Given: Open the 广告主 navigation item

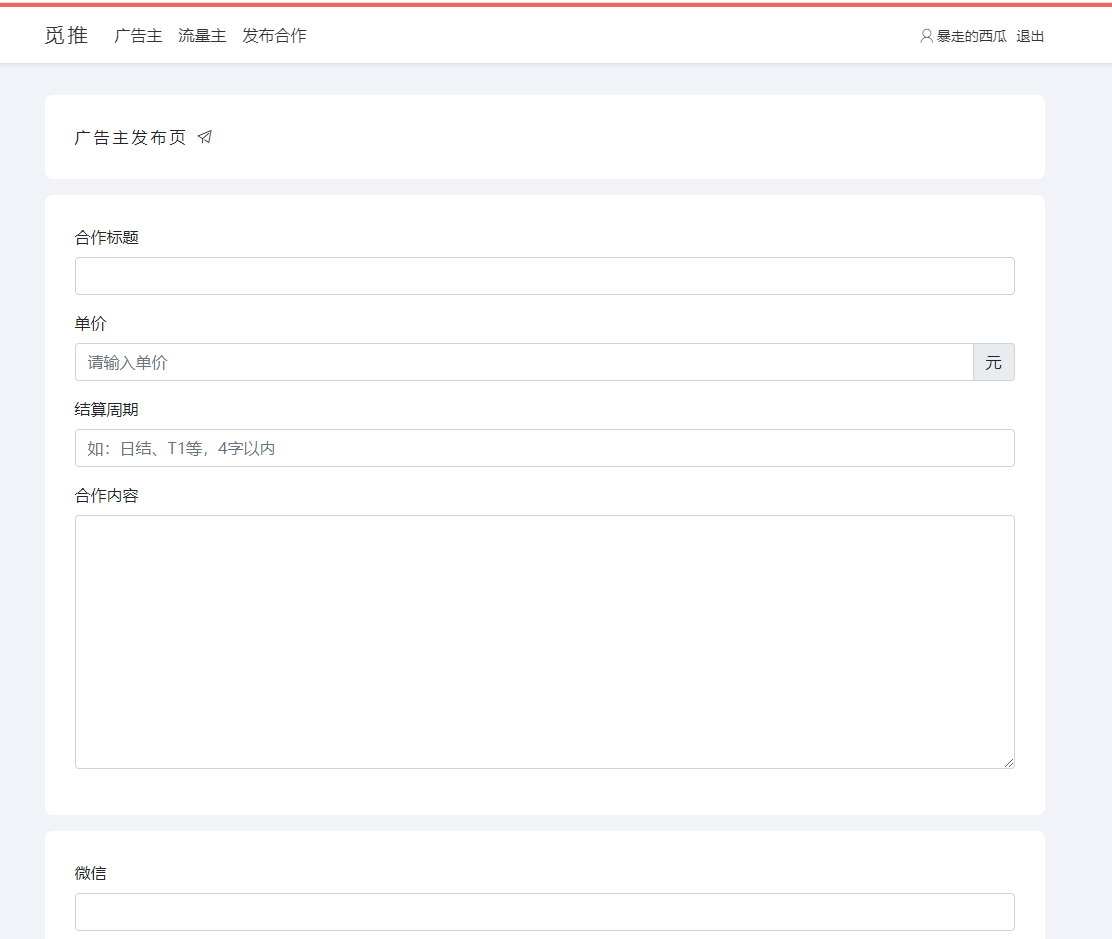Looking at the screenshot, I should [138, 36].
